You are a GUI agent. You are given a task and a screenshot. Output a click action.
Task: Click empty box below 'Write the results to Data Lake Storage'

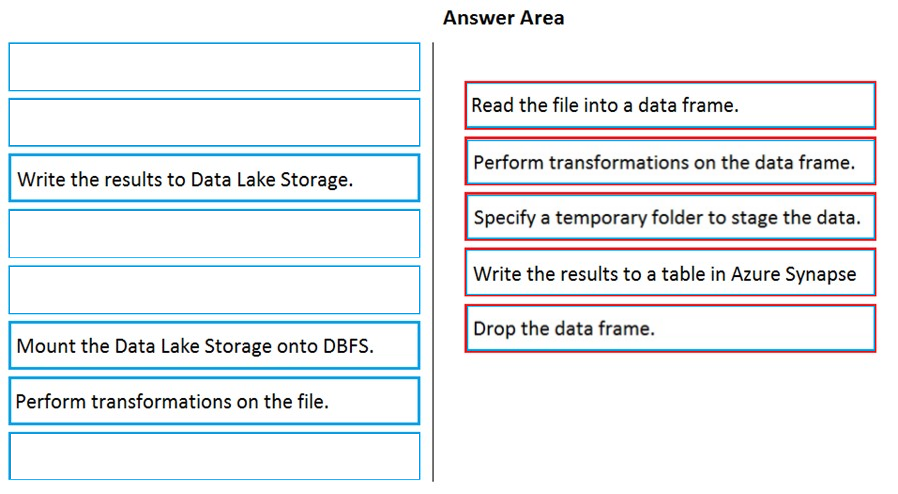[x=214, y=234]
